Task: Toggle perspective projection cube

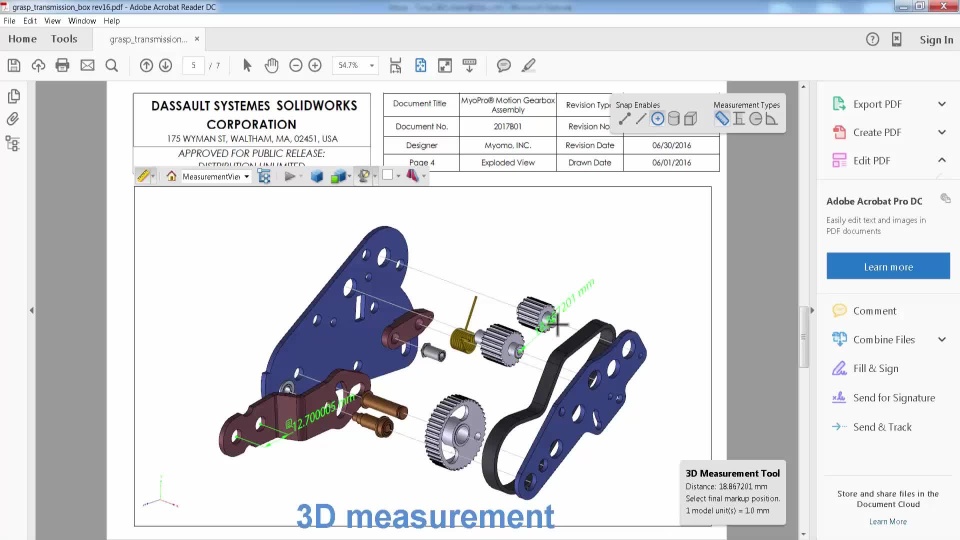Action: pyautogui.click(x=317, y=176)
